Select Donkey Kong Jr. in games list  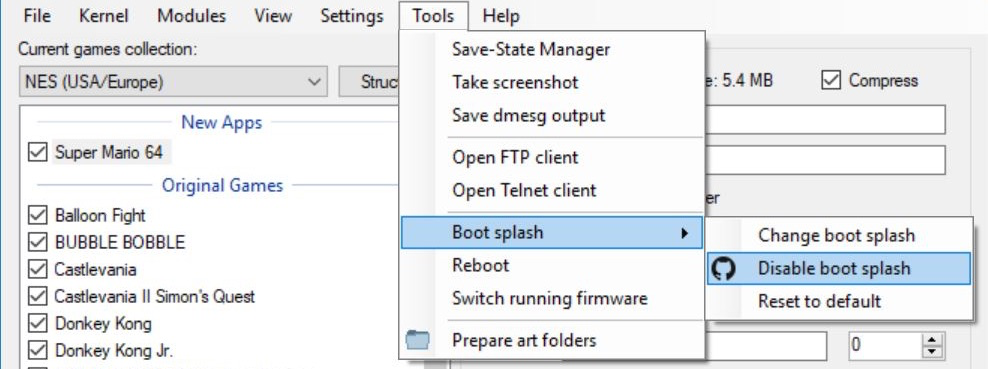coord(113,350)
